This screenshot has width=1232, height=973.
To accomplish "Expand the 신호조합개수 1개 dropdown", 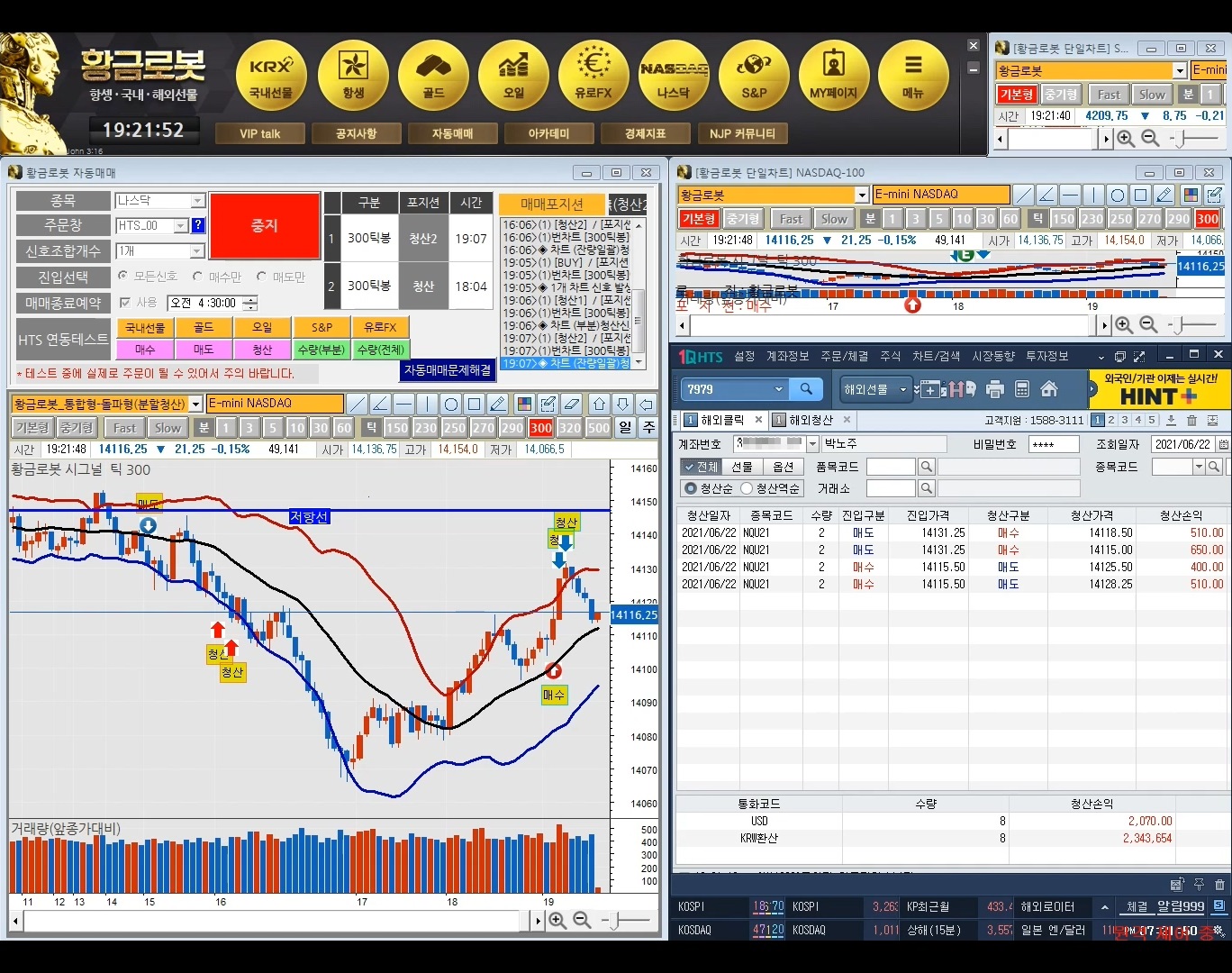I will tap(198, 250).
